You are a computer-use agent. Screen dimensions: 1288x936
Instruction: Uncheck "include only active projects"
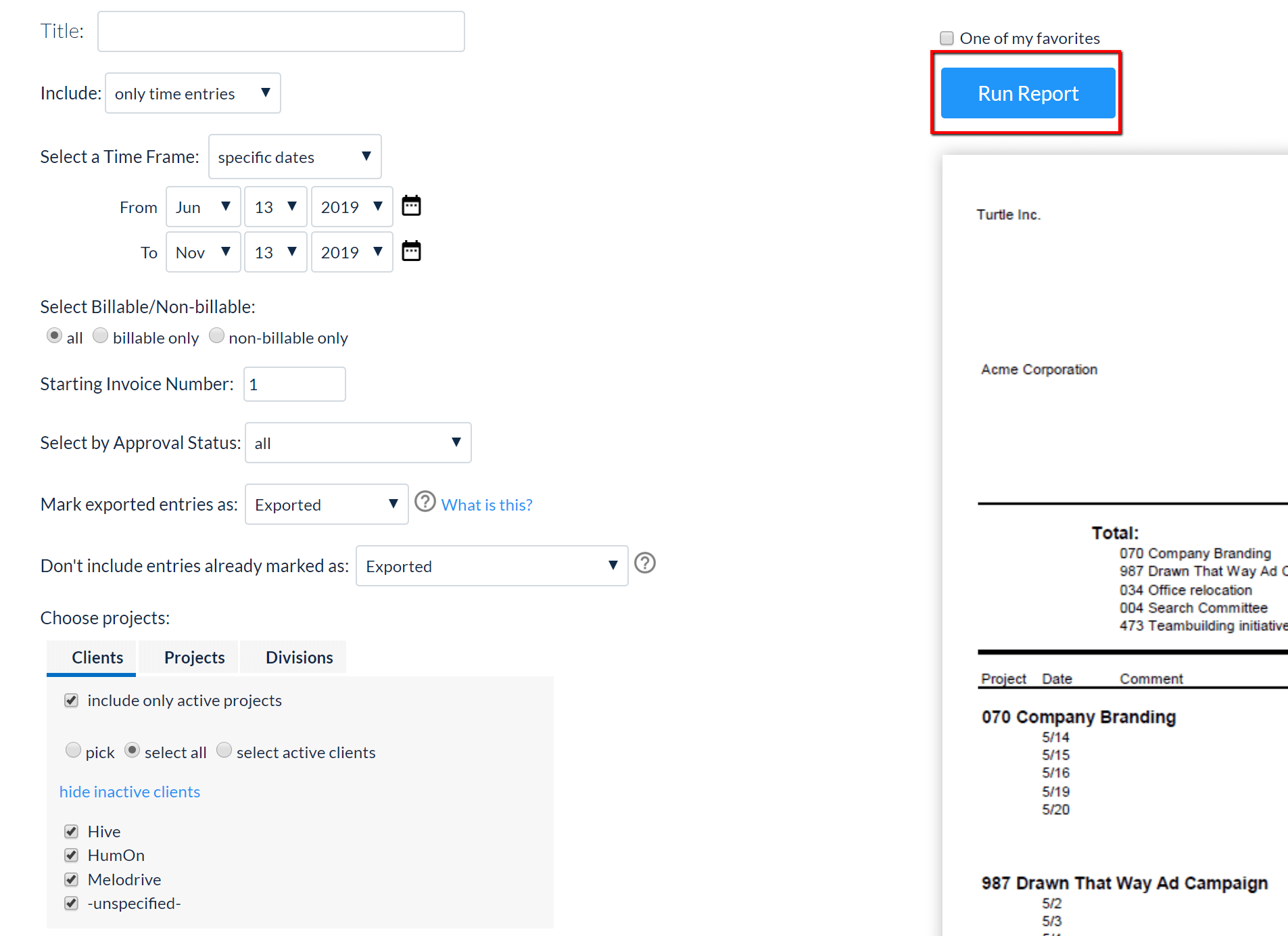pyautogui.click(x=71, y=700)
